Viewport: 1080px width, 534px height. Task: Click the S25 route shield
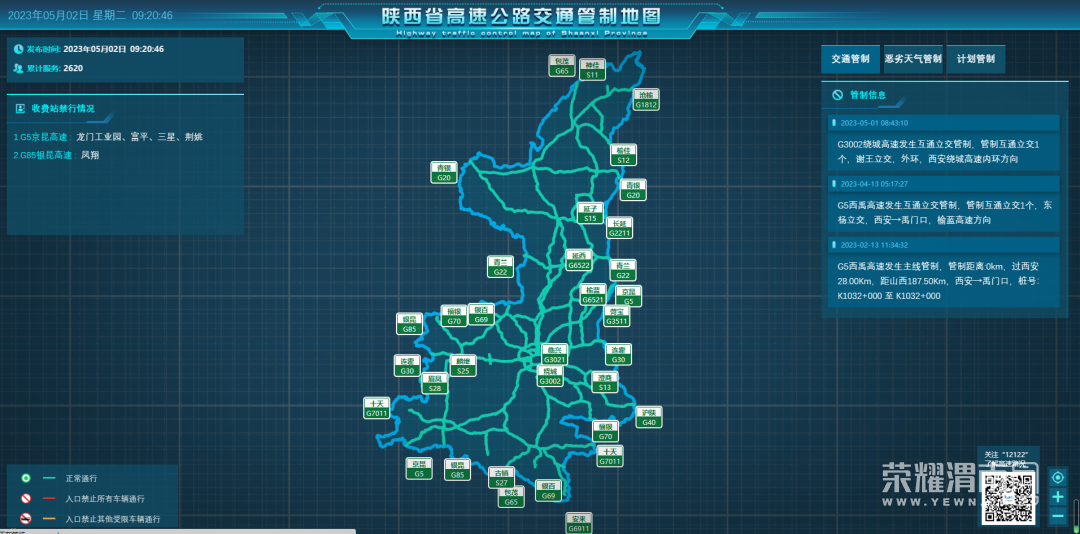[463, 366]
